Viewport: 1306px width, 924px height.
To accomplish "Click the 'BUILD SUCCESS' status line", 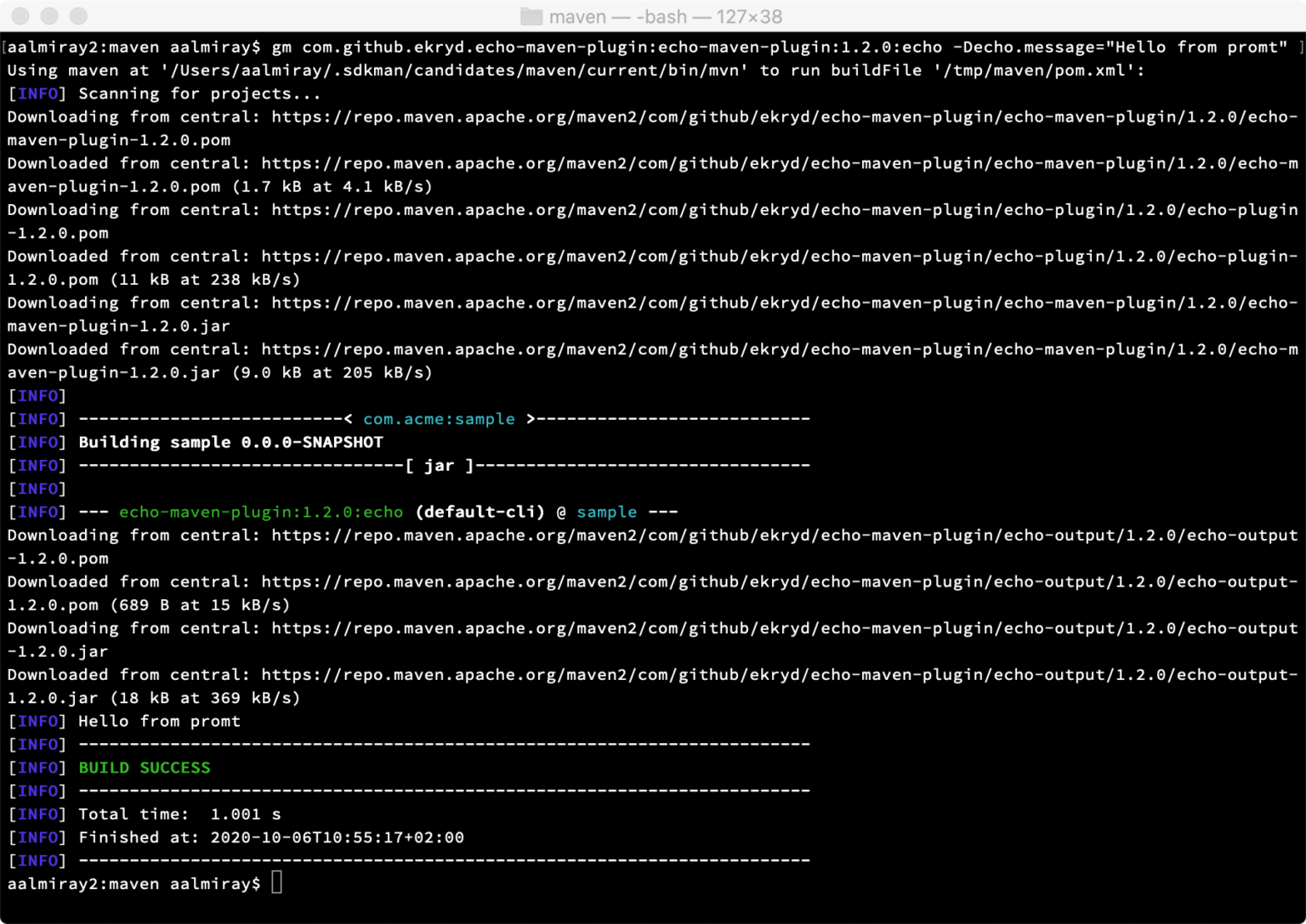I will coord(145,767).
